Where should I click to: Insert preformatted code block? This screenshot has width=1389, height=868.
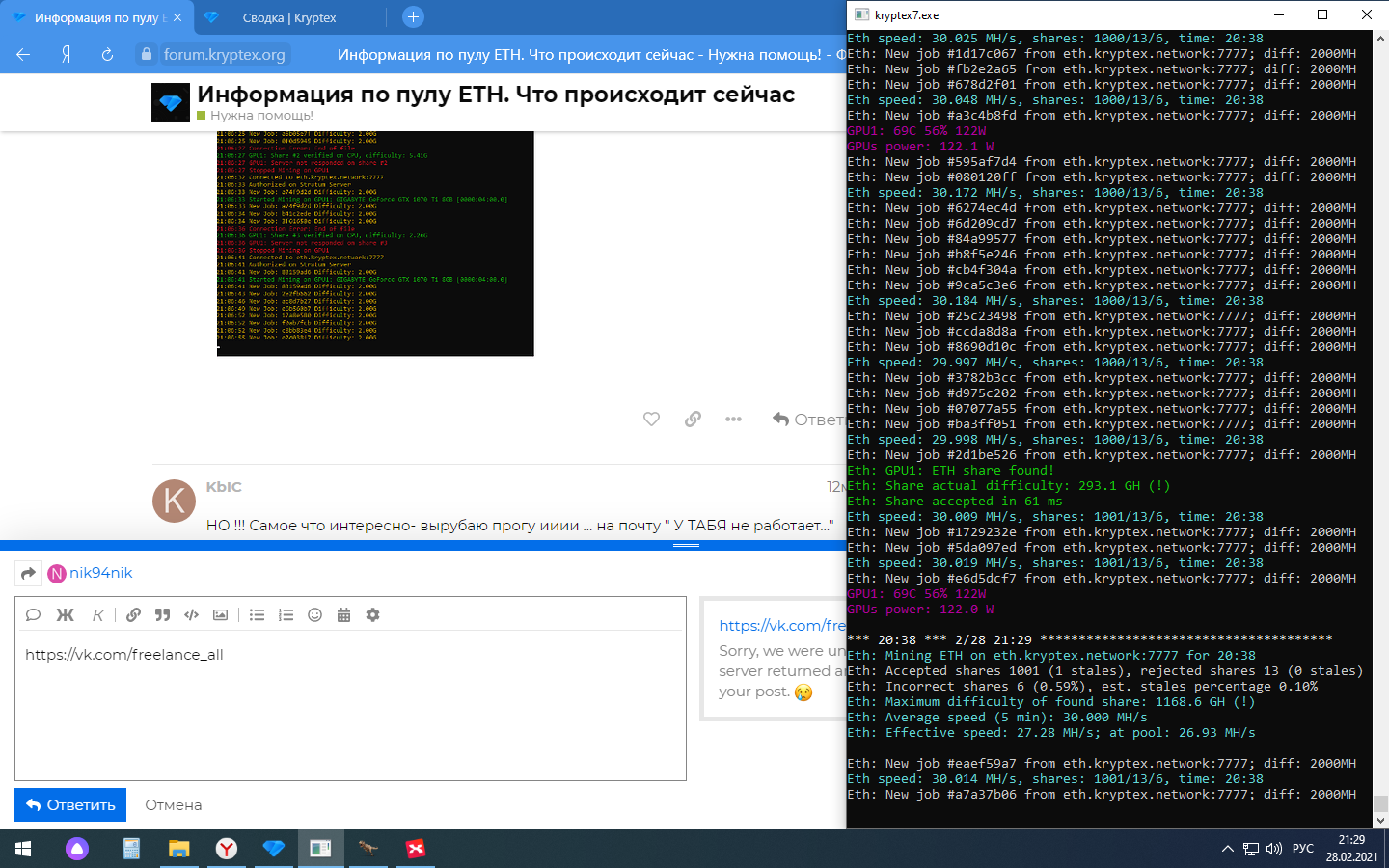[191, 615]
